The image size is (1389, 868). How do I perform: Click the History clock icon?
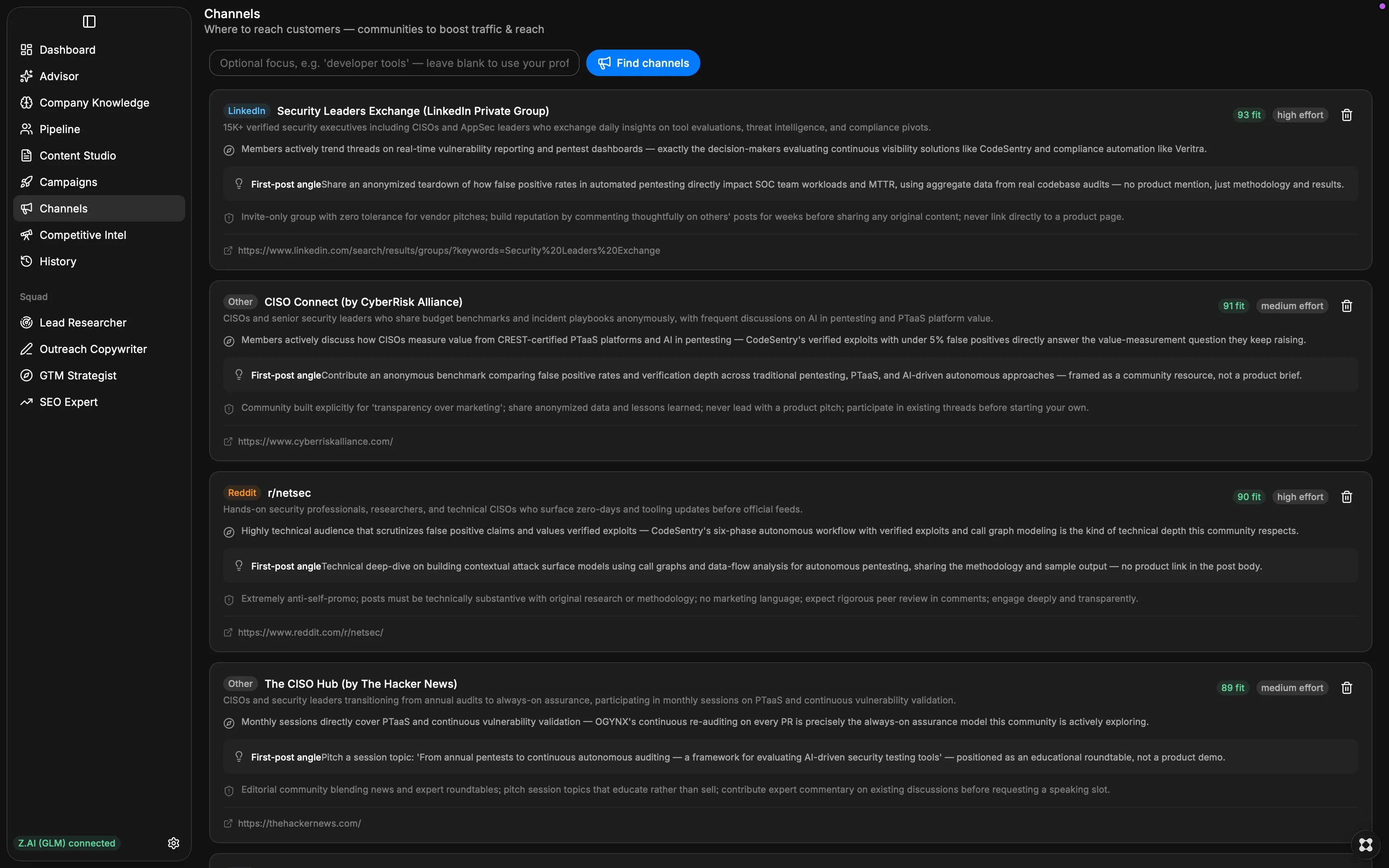pyautogui.click(x=26, y=261)
